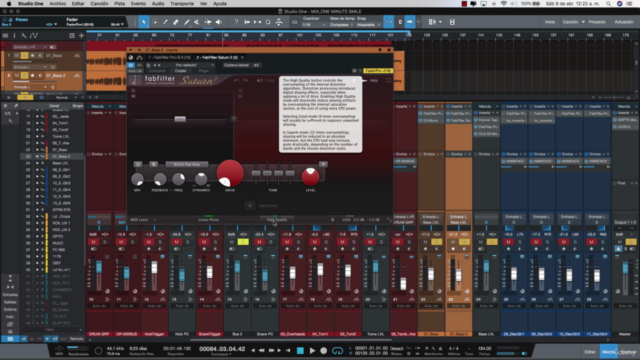Click the rewind transport button

coord(262,350)
